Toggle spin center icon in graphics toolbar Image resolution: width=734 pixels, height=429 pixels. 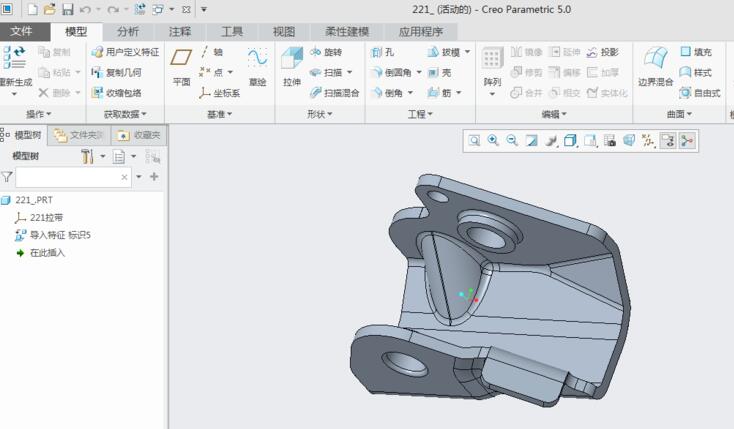click(x=687, y=141)
